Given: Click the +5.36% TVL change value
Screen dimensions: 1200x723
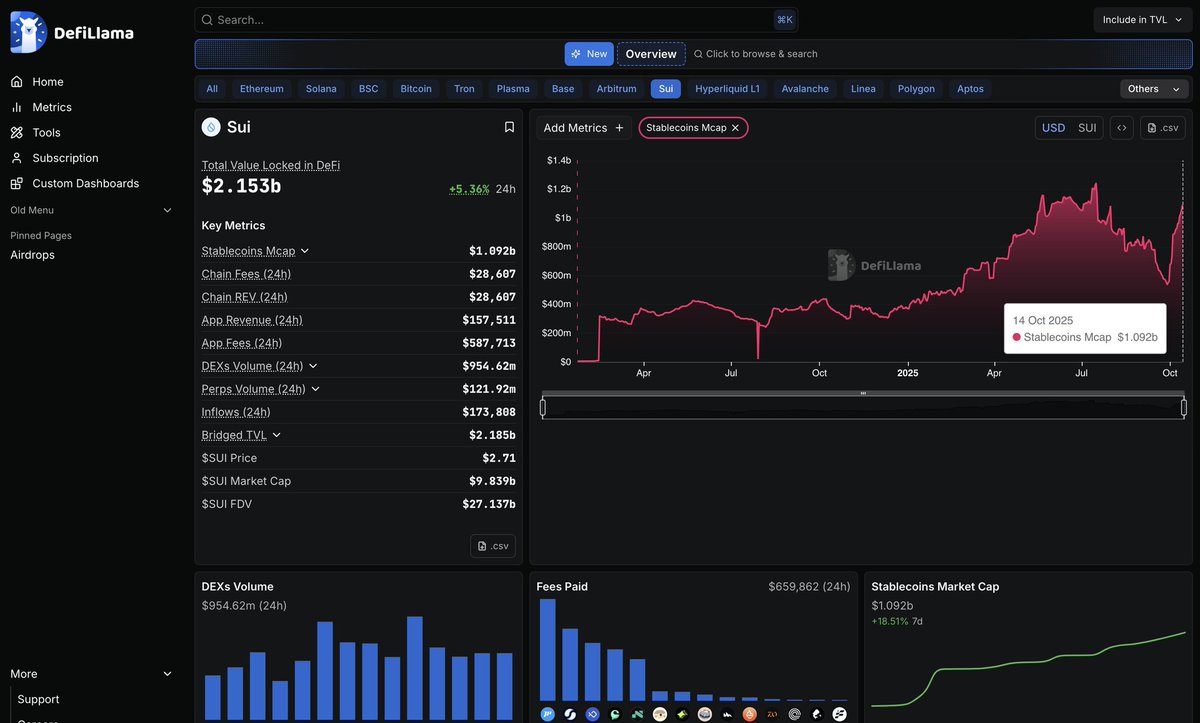Looking at the screenshot, I should (469, 189).
